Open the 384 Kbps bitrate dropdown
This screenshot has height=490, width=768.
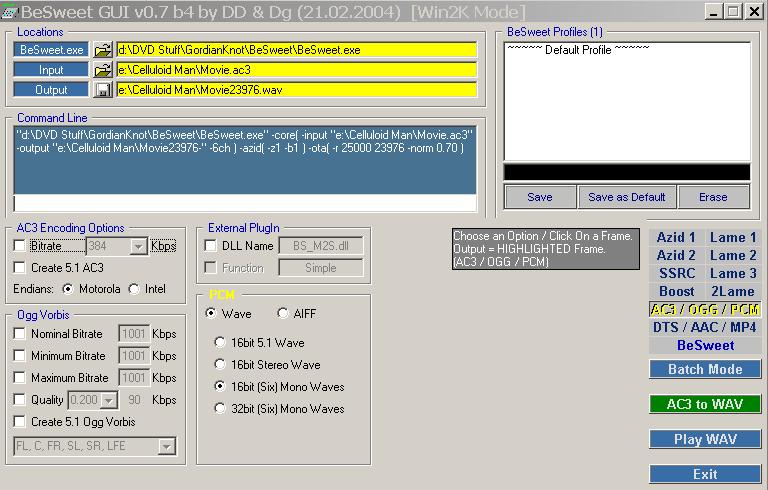[139, 246]
